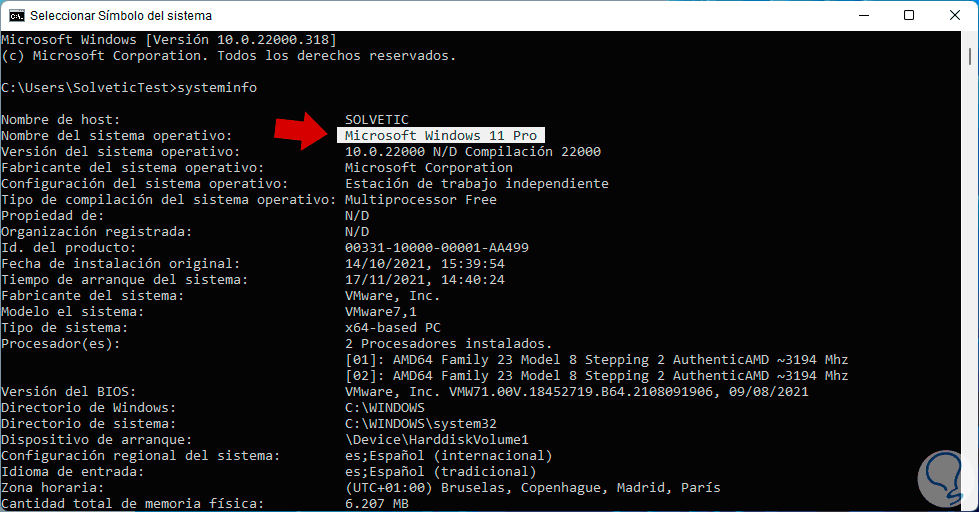Click label 'Fabricante del sistema:'
This screenshot has width=979, height=512.
click(92, 295)
